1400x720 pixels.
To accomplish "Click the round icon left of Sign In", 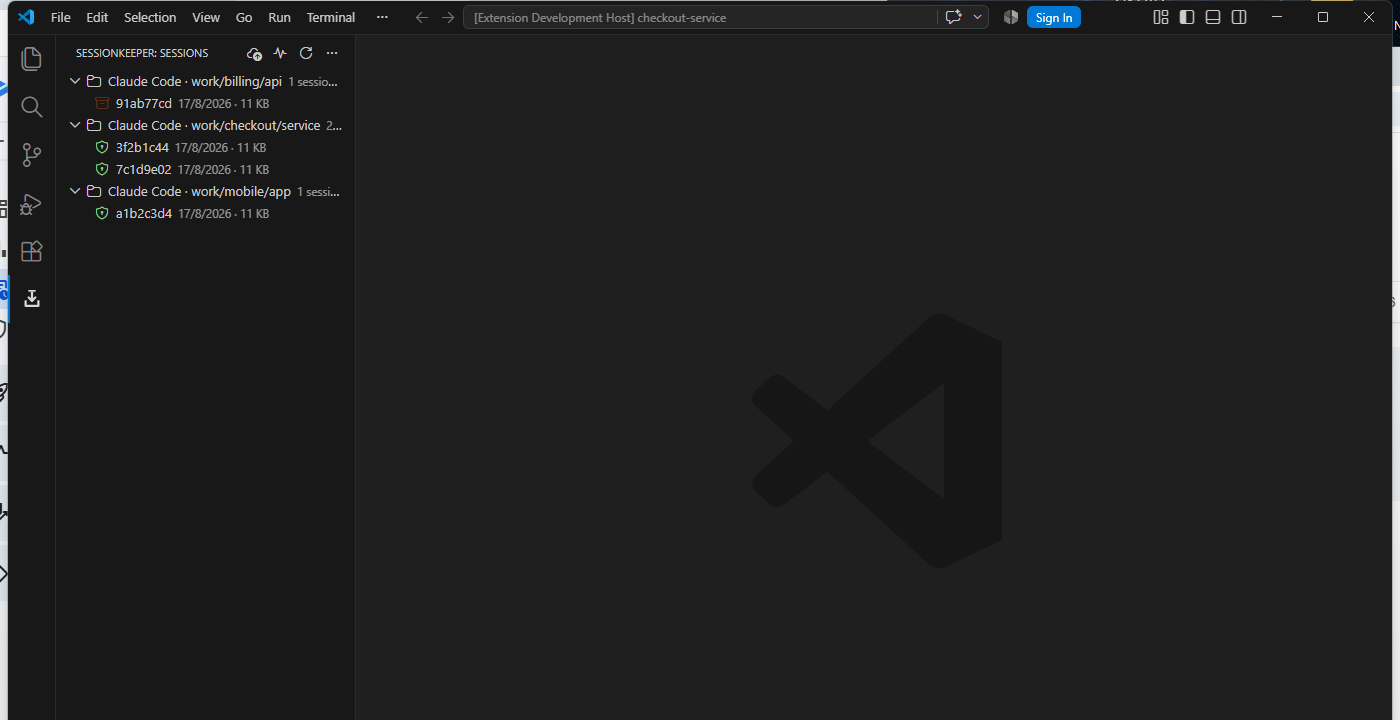I will (x=1011, y=17).
